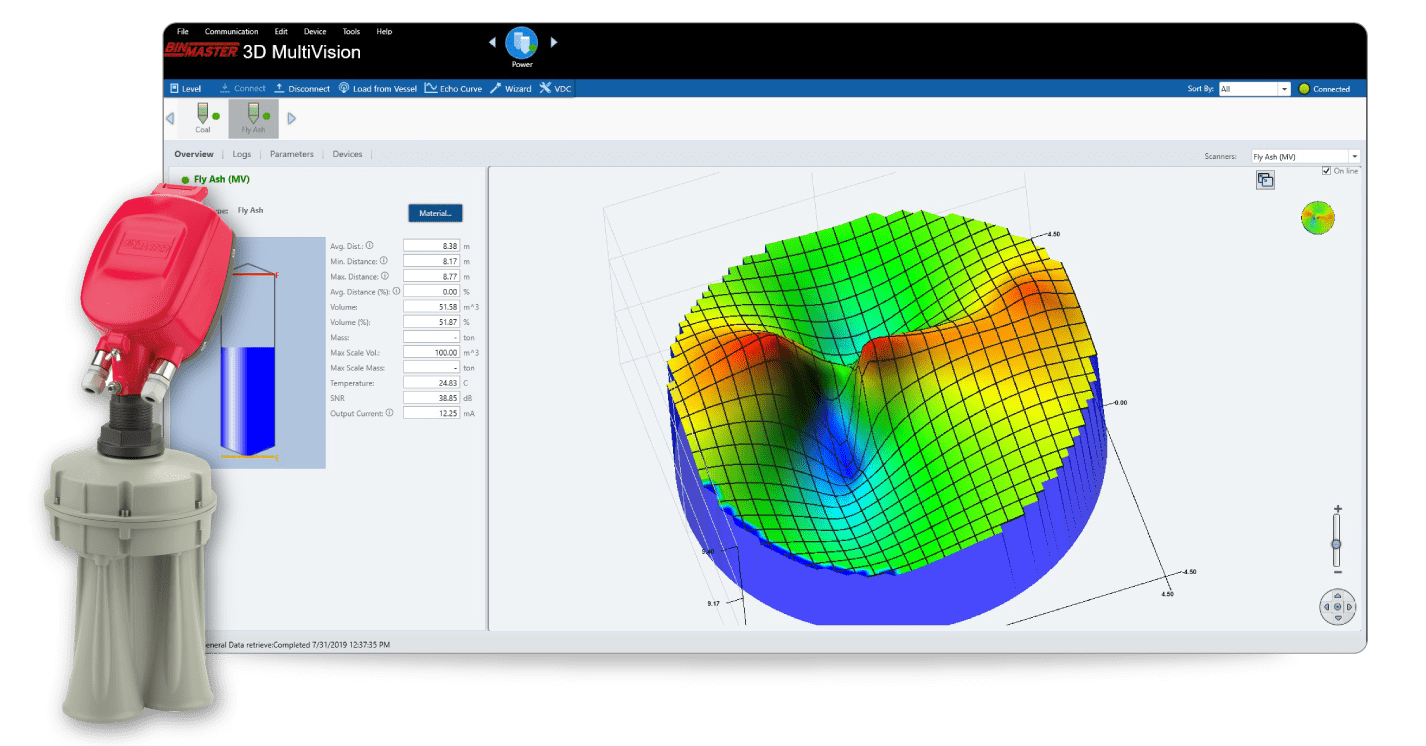1426x746 pixels.
Task: Open the File menu
Action: (182, 32)
